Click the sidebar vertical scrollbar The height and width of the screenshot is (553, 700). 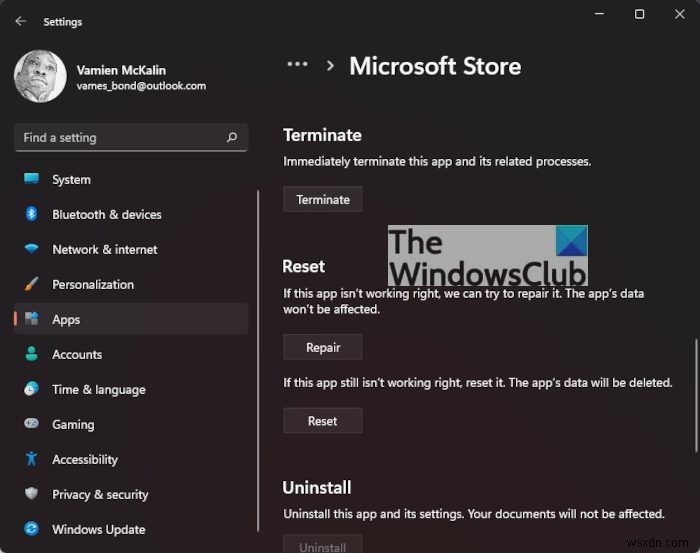click(258, 361)
